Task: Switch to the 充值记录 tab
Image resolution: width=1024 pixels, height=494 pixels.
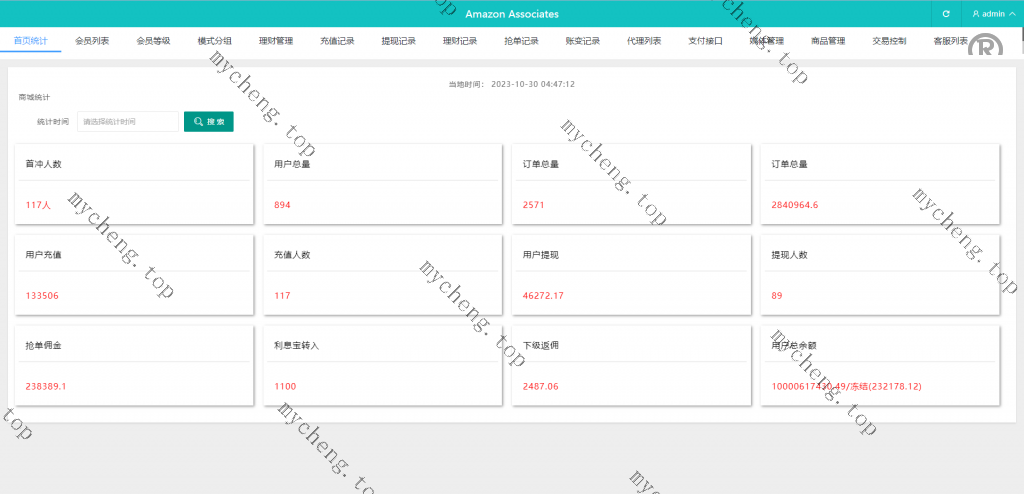Action: click(x=337, y=41)
